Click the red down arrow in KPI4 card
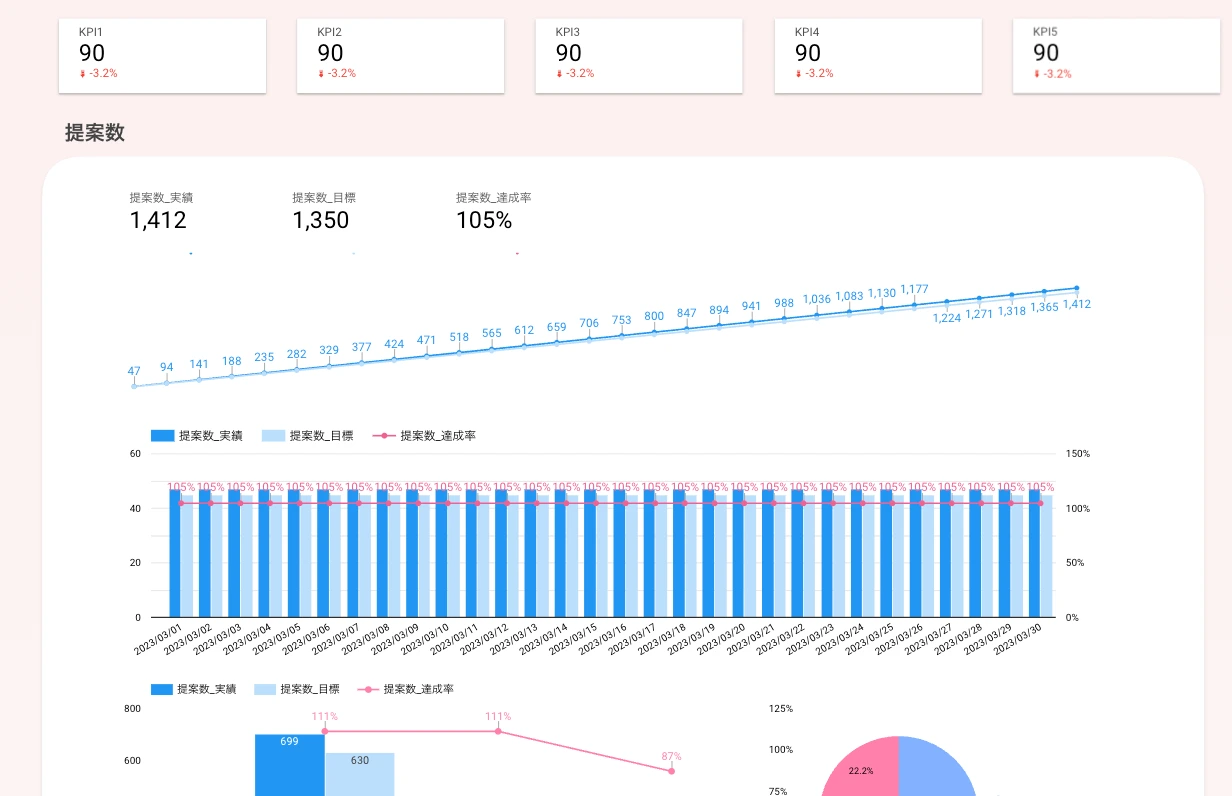Viewport: 1232px width, 796px height. [798, 74]
